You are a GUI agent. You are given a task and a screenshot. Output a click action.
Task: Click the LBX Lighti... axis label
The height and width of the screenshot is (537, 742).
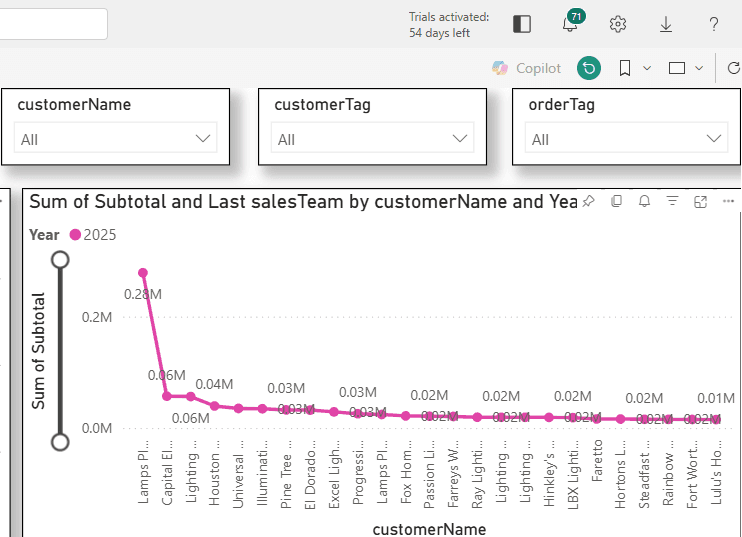(573, 475)
